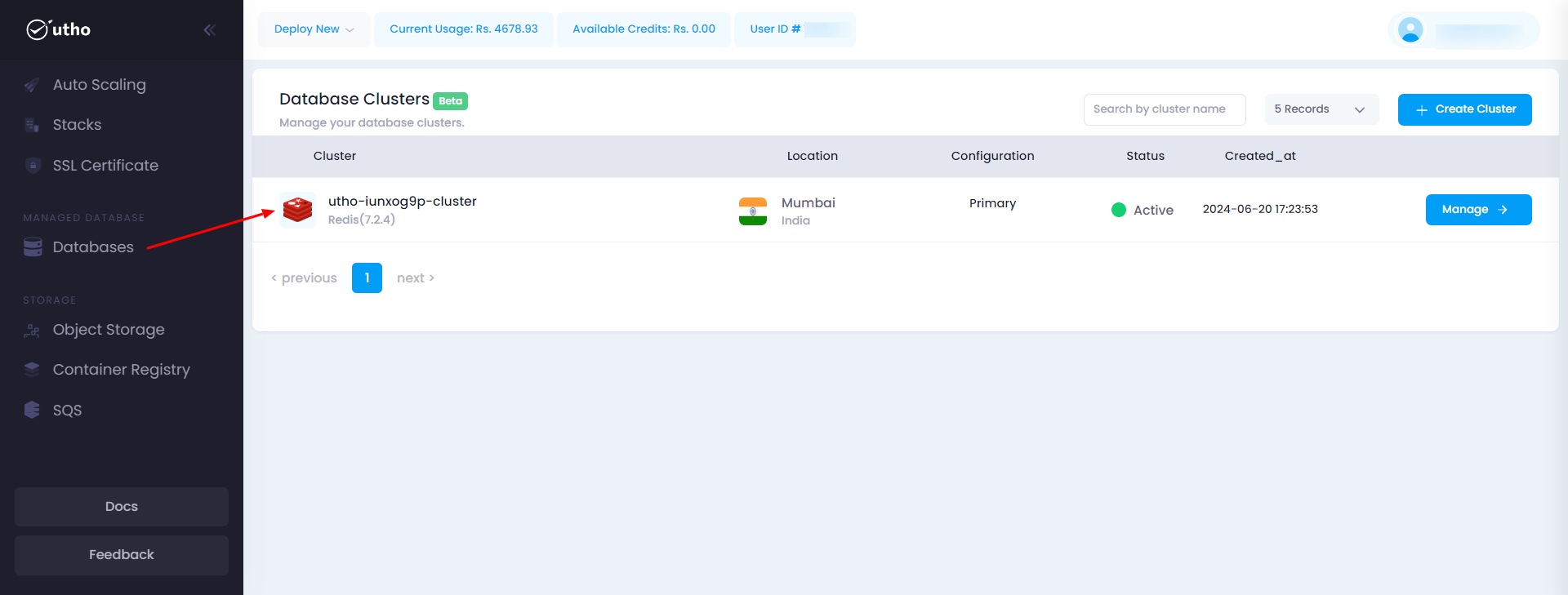This screenshot has height=595, width=1568.
Task: Click the Beta badge
Action: [x=450, y=101]
